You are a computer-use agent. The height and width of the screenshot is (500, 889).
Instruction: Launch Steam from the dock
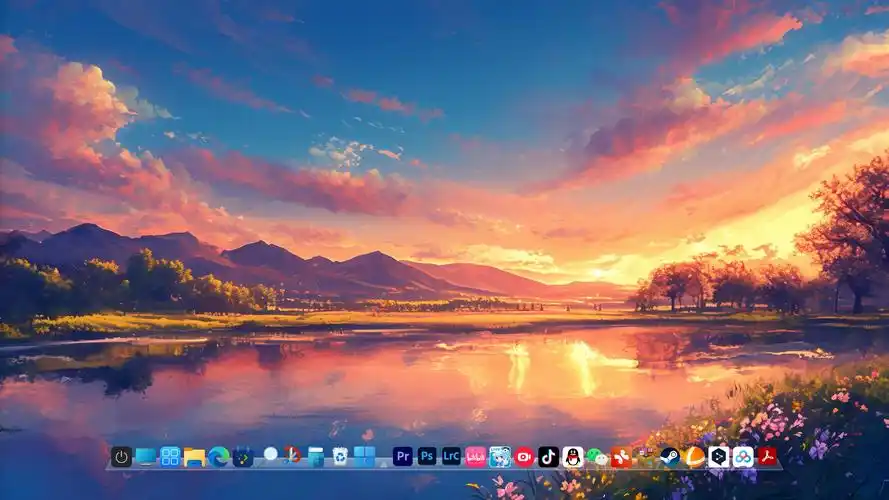click(x=670, y=457)
